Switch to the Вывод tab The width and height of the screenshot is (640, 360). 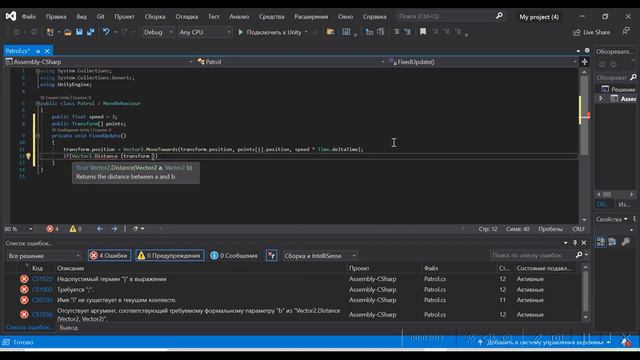point(69,327)
